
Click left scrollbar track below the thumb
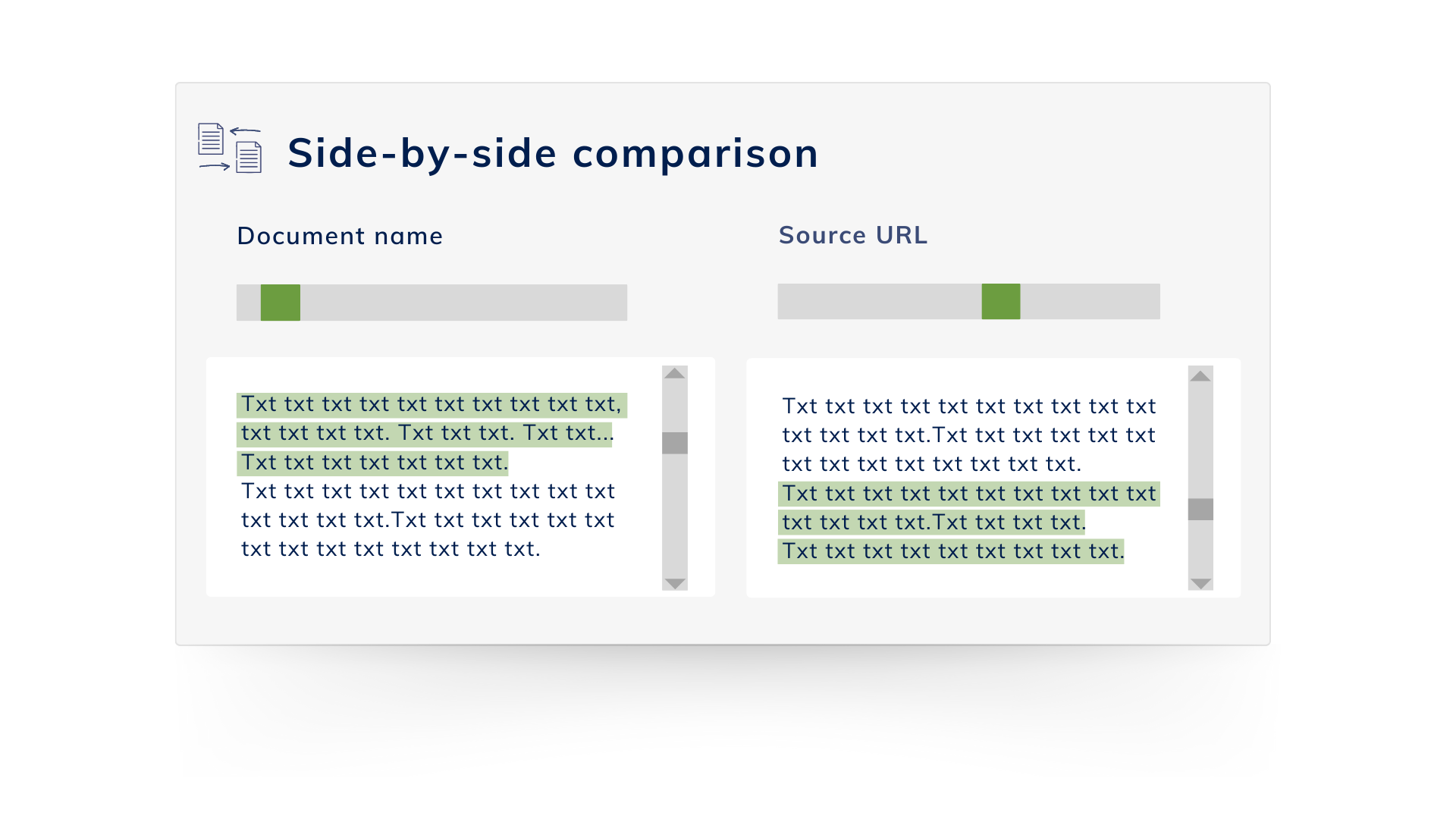click(674, 516)
